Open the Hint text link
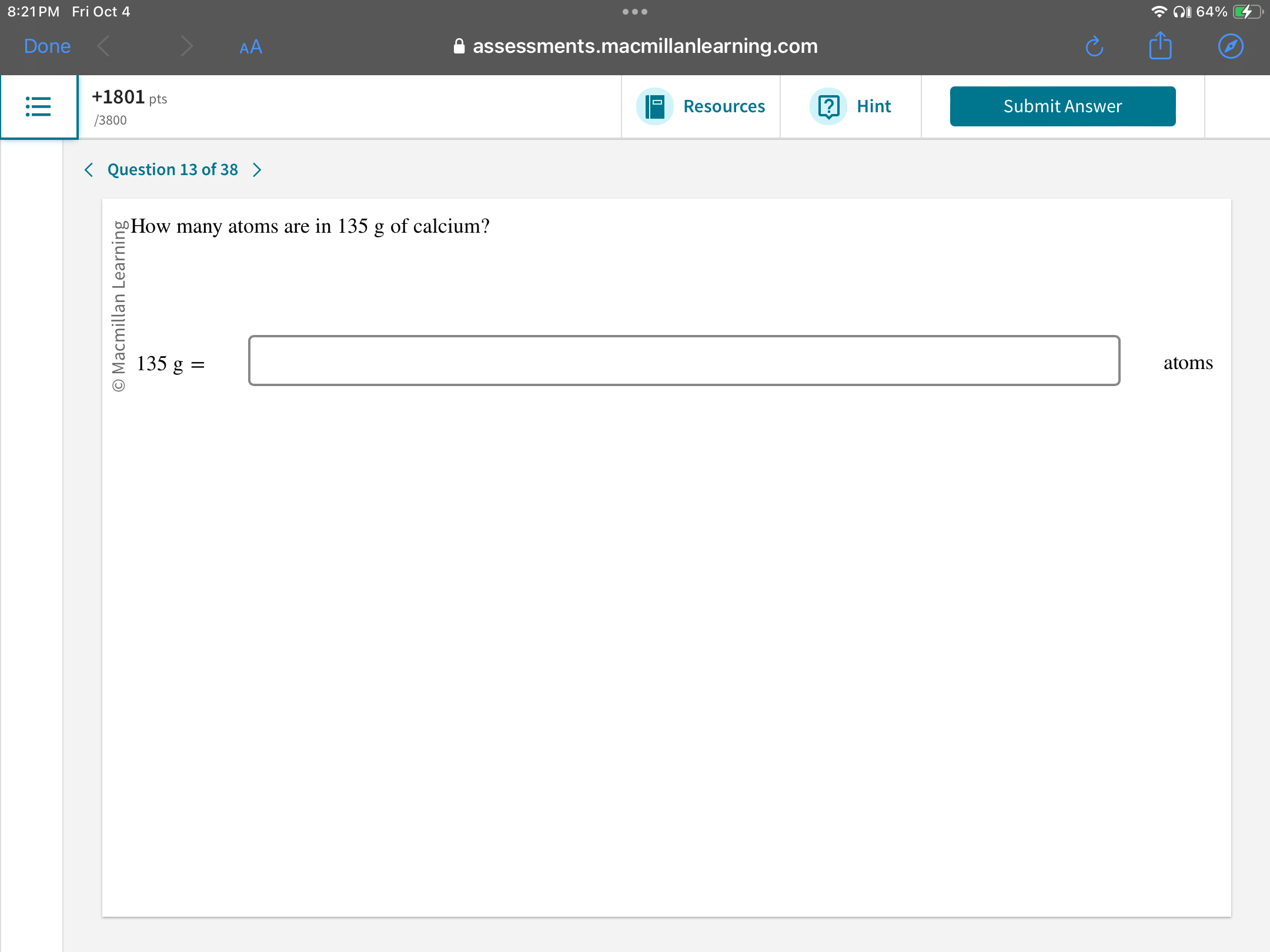 [x=874, y=106]
